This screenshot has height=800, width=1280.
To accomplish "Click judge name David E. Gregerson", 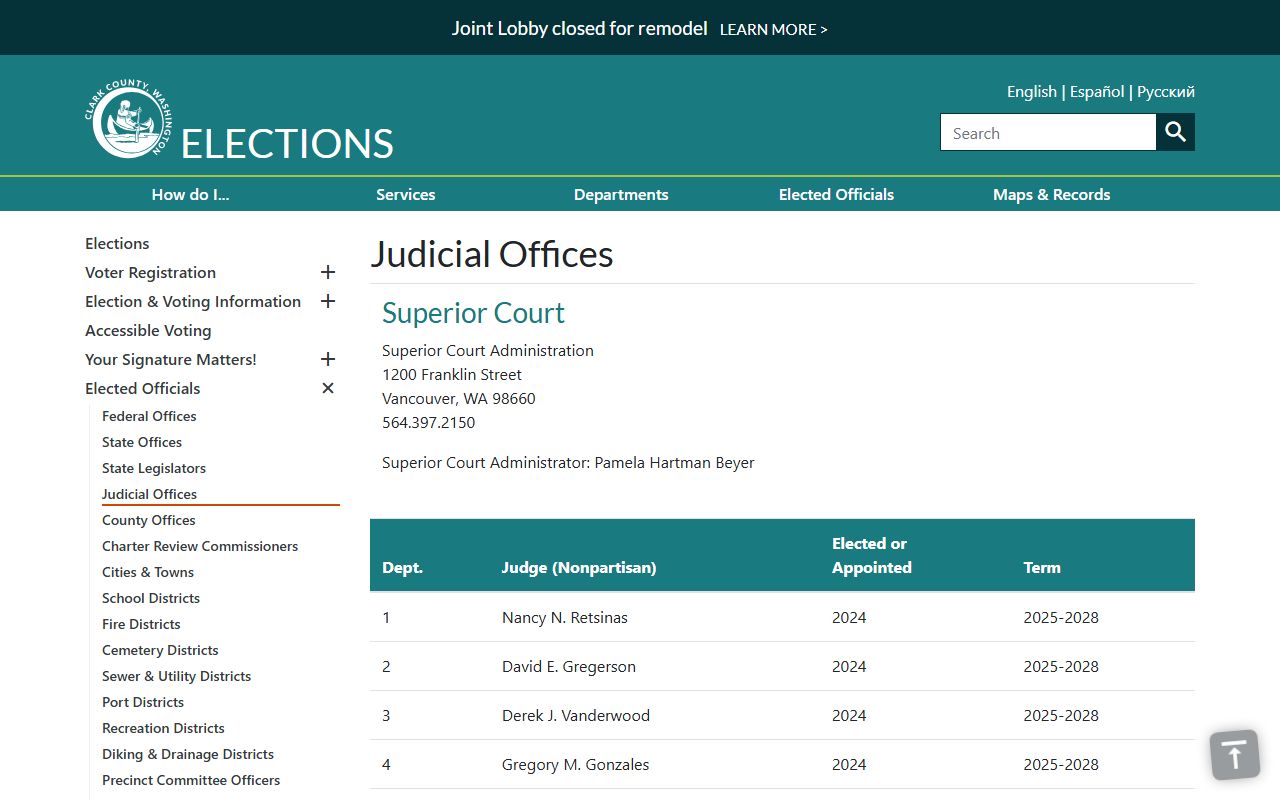I will pos(569,666).
